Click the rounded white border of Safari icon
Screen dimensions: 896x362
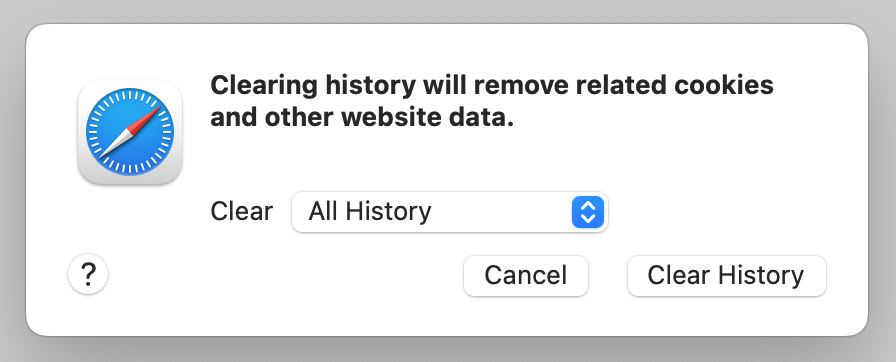click(130, 179)
